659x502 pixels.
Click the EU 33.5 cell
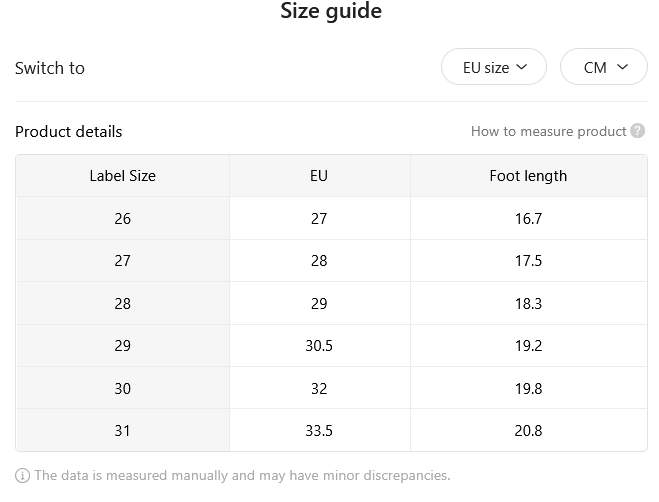point(319,431)
